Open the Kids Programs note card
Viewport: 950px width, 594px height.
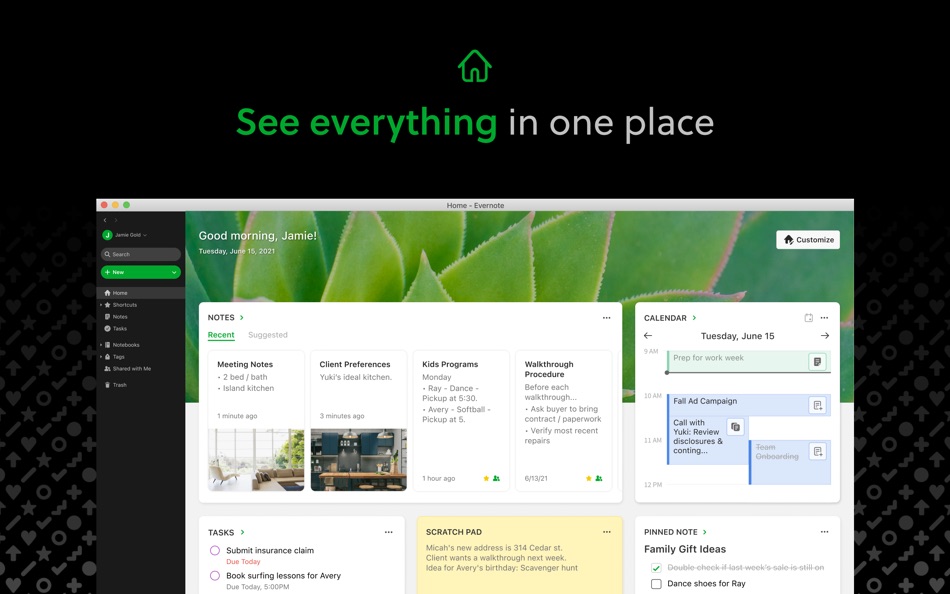(x=461, y=421)
